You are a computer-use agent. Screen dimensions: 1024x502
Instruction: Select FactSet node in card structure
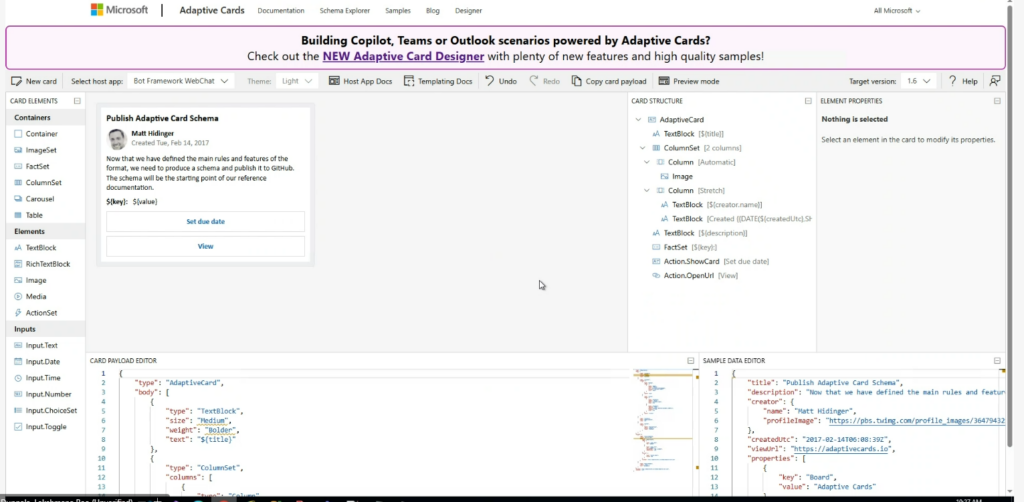(684, 247)
